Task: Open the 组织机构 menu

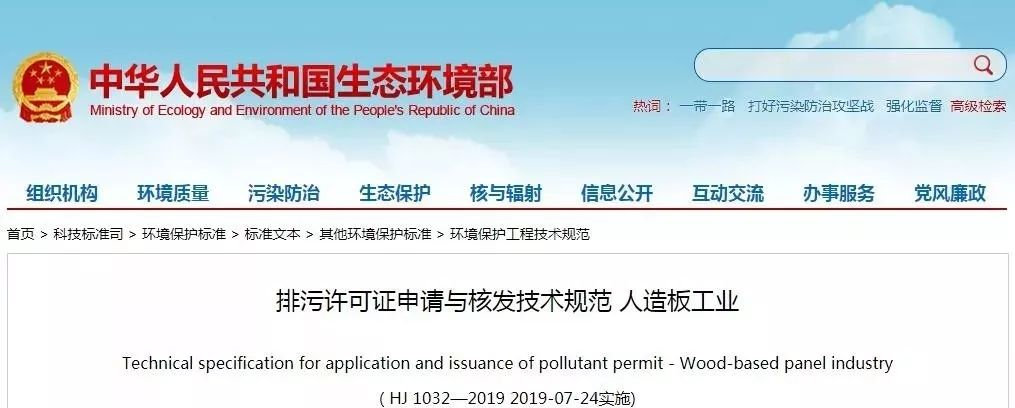Action: (x=61, y=193)
